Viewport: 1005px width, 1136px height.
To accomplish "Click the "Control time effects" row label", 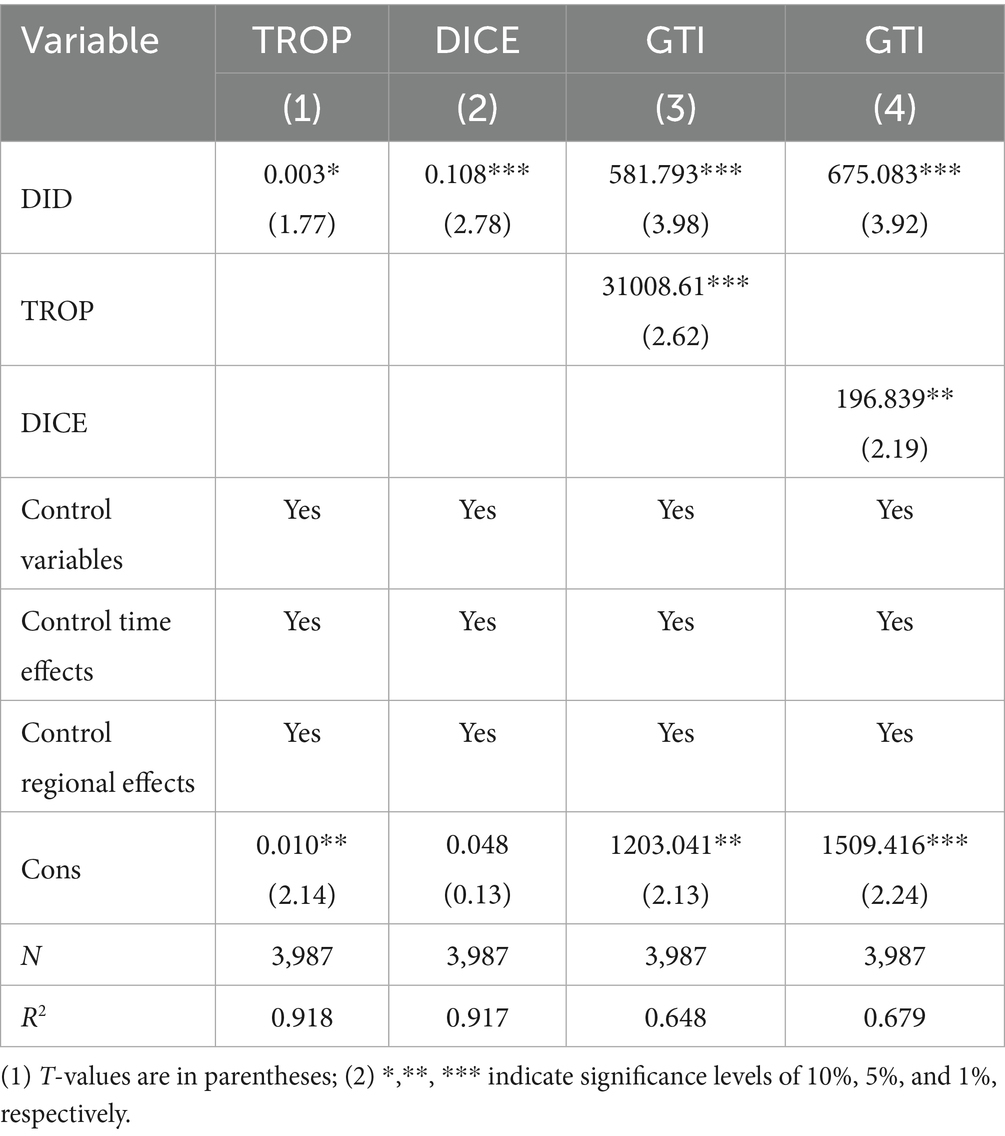I will coord(96,646).
